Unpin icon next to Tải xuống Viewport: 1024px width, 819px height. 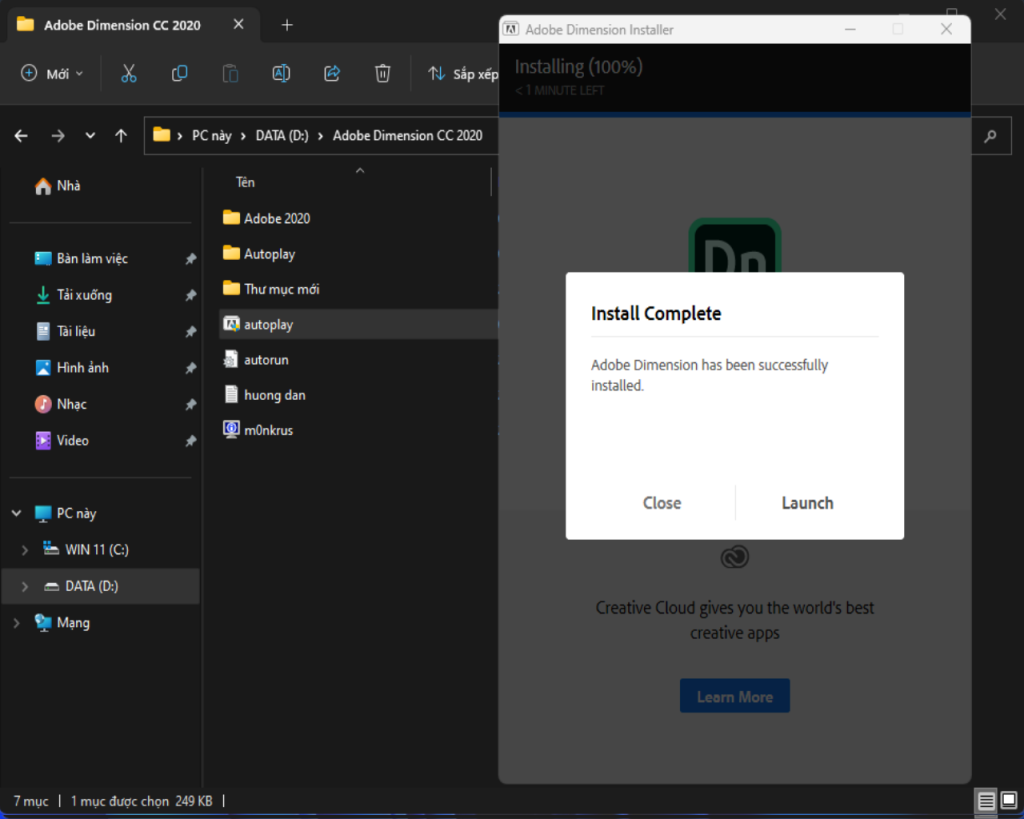click(x=191, y=295)
